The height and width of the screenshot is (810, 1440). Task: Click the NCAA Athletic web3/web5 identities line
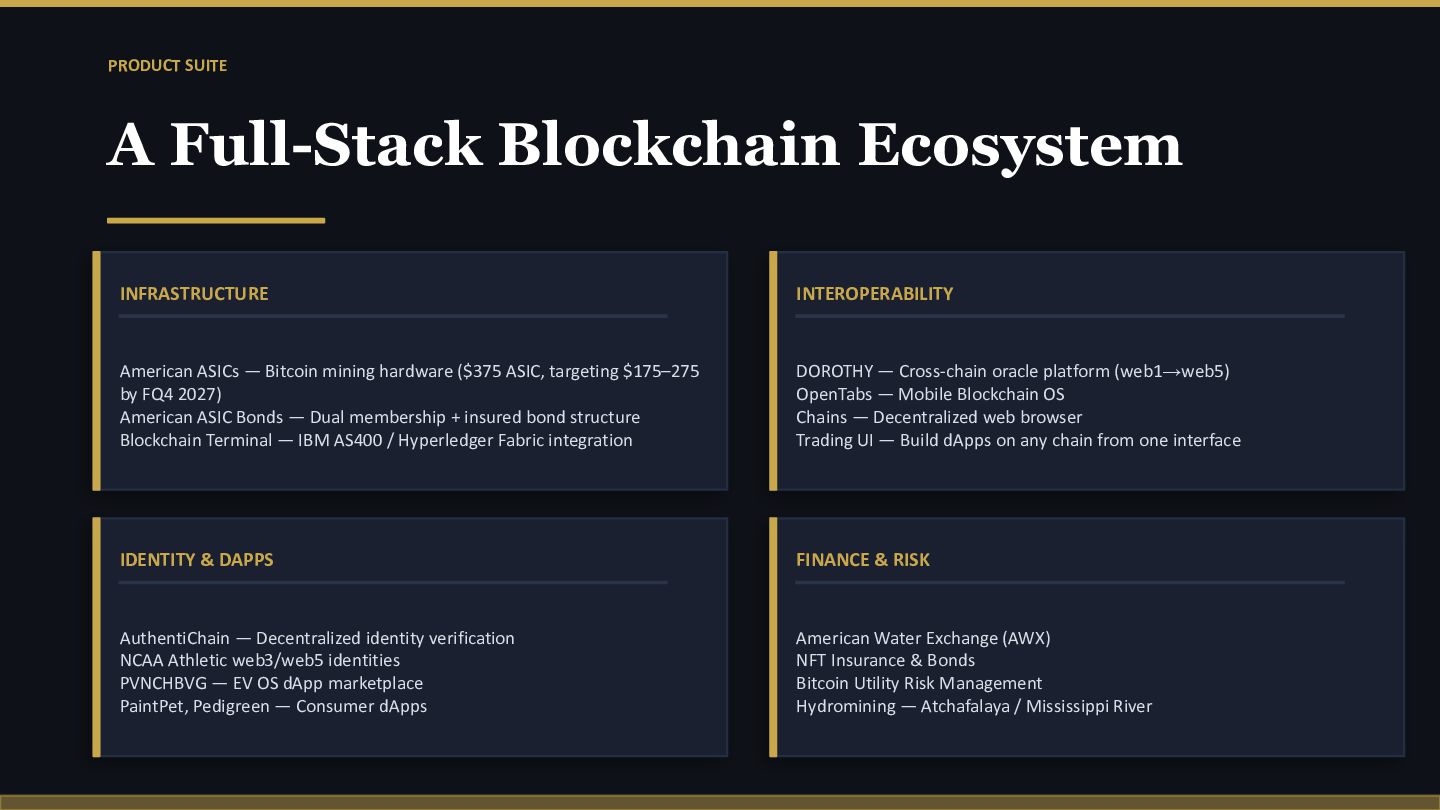click(260, 661)
